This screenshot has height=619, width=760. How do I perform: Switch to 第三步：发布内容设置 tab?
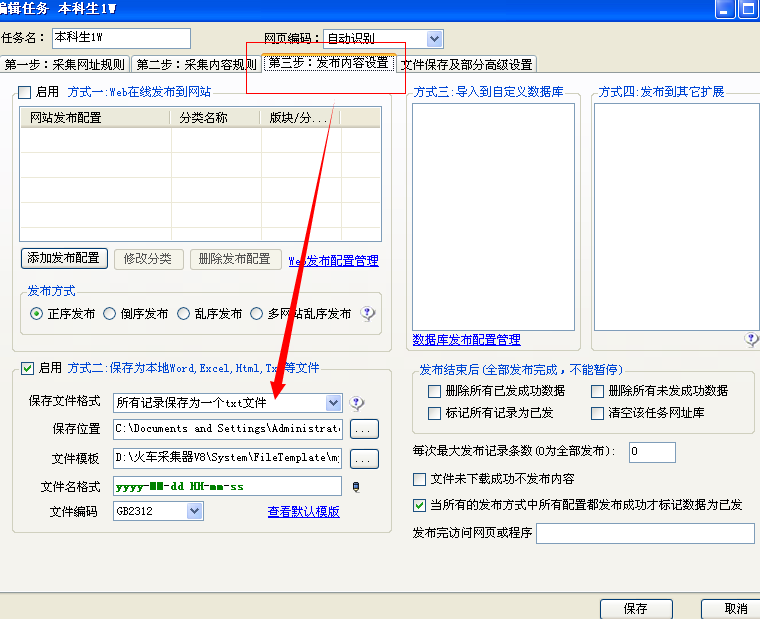329,63
